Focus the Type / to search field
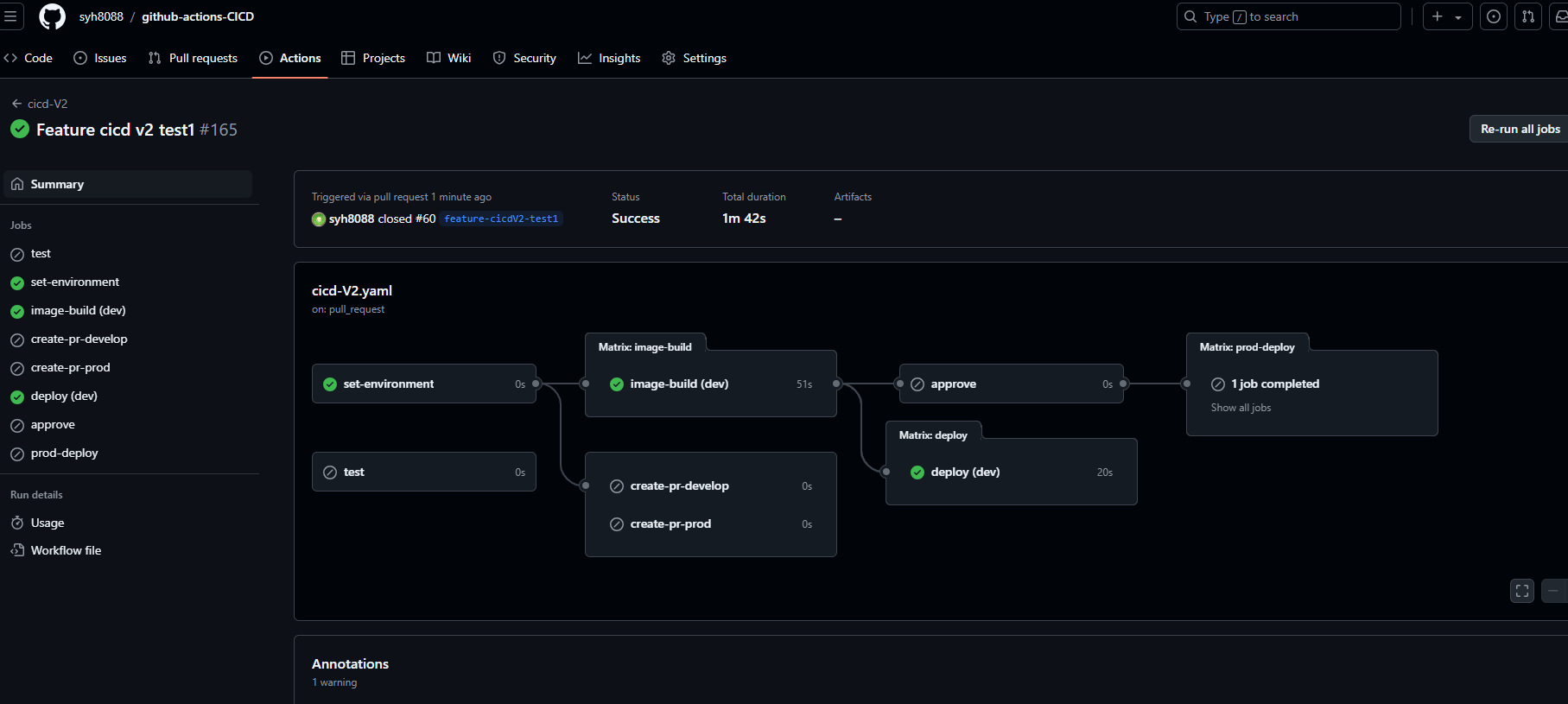Screen dimensions: 1568x704 1288,16
